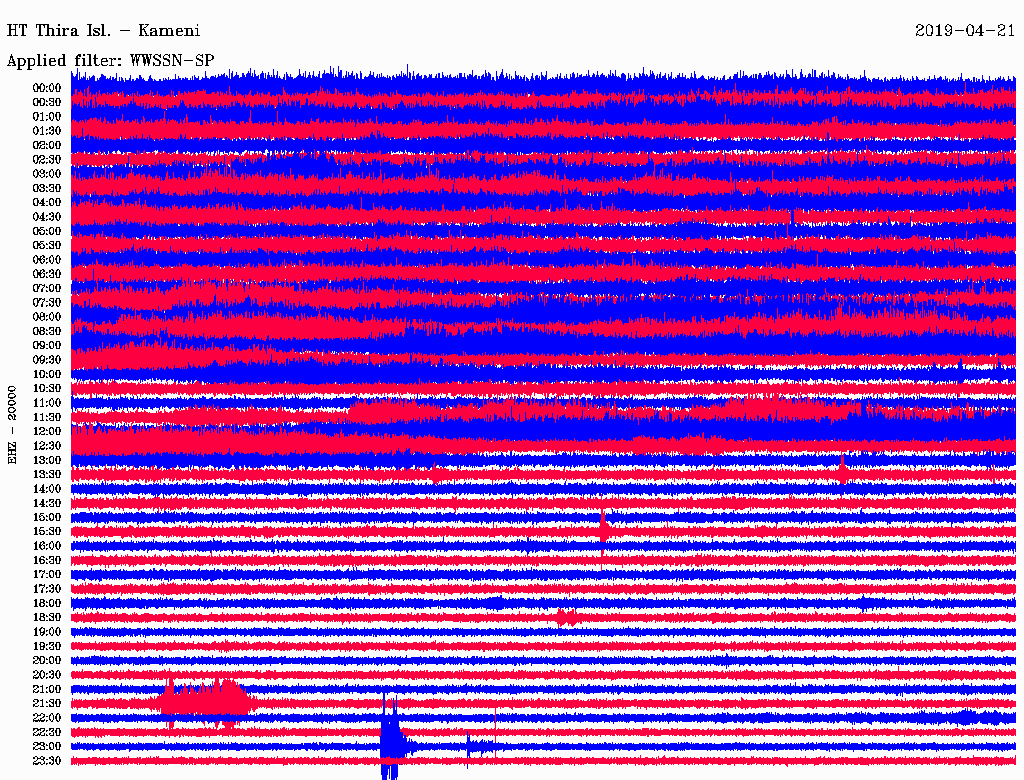
Task: Click the 03:00 time label
Action: 47,174
